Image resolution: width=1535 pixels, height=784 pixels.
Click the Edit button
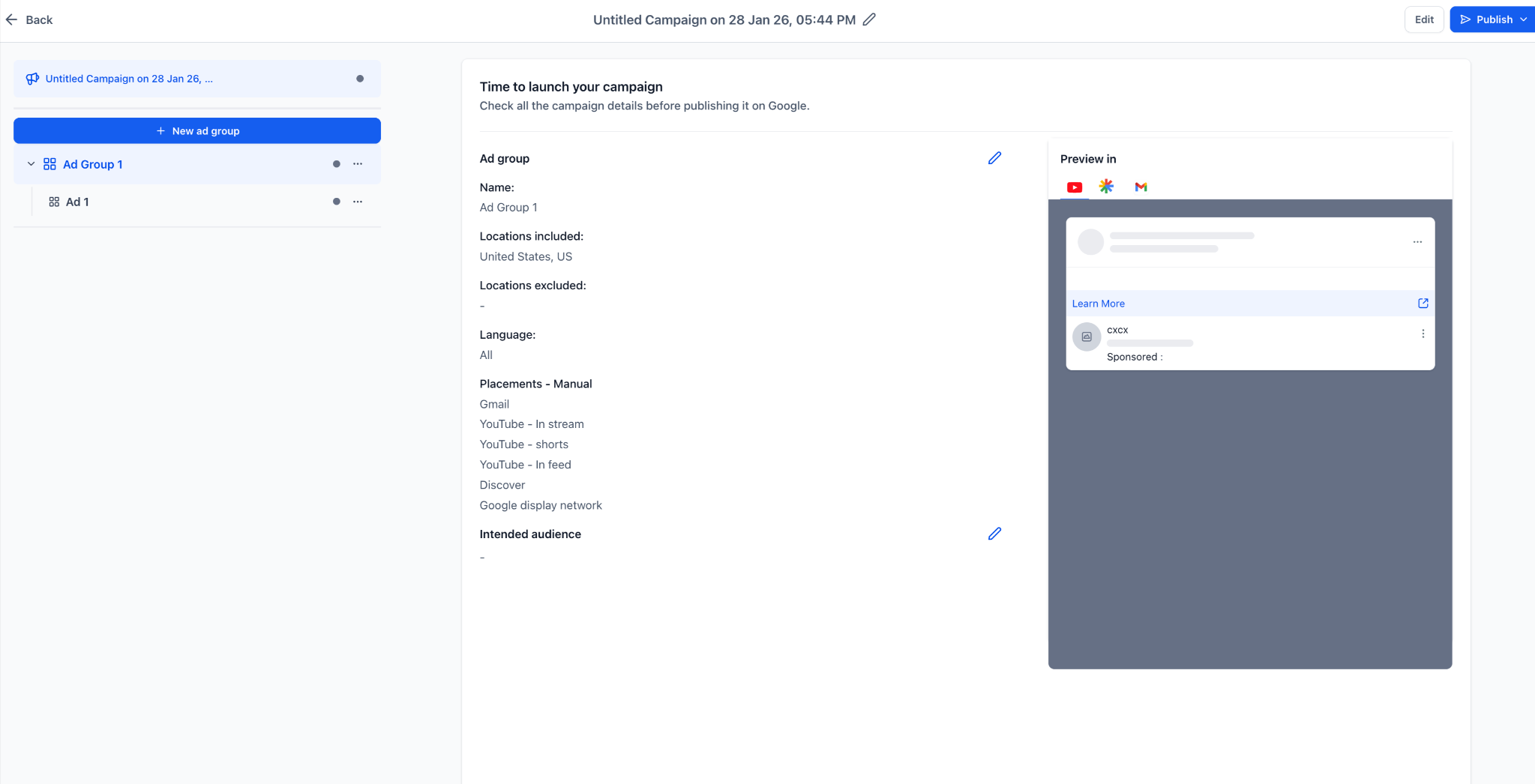pos(1424,19)
